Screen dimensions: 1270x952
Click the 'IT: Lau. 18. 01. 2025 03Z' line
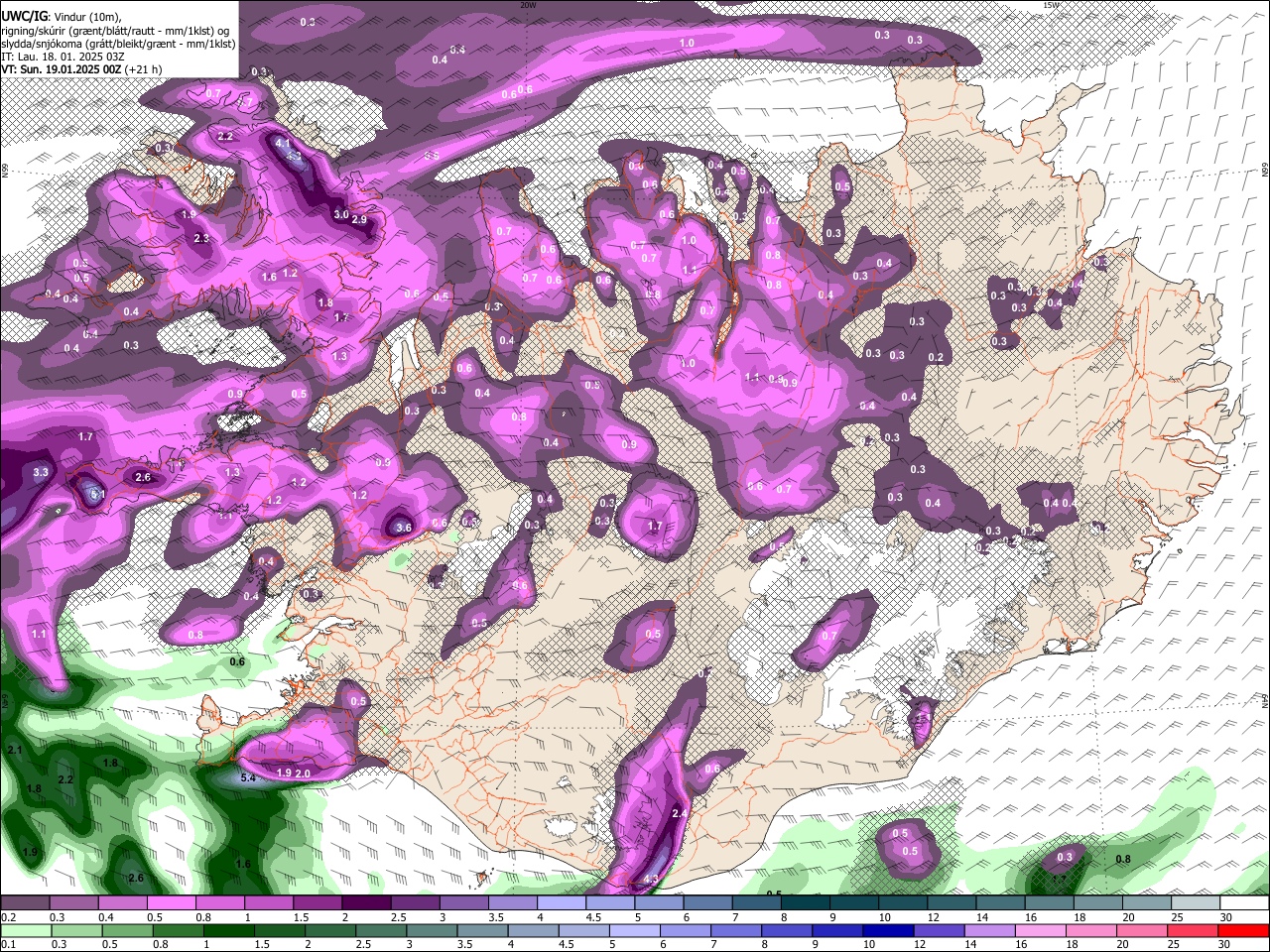63,57
